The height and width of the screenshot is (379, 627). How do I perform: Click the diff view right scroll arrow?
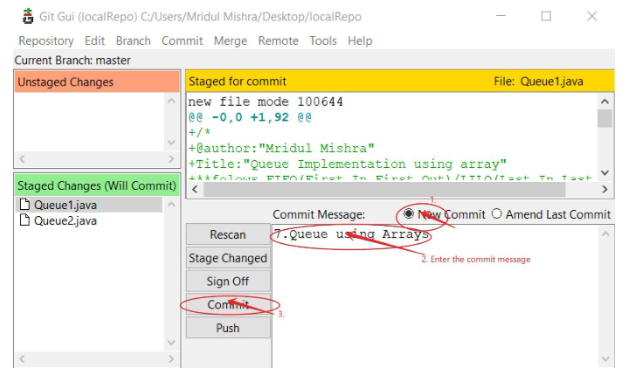point(605,190)
